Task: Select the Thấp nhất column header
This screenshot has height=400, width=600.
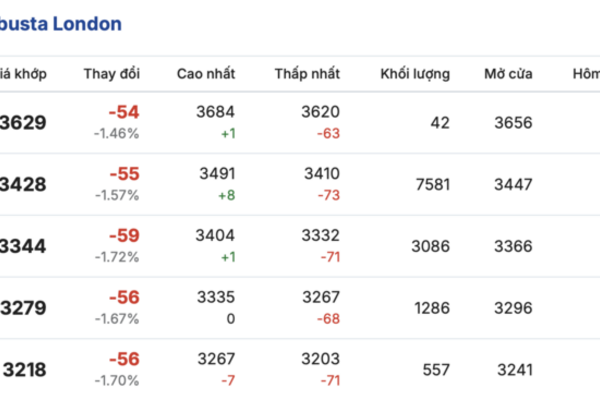Action: [307, 74]
